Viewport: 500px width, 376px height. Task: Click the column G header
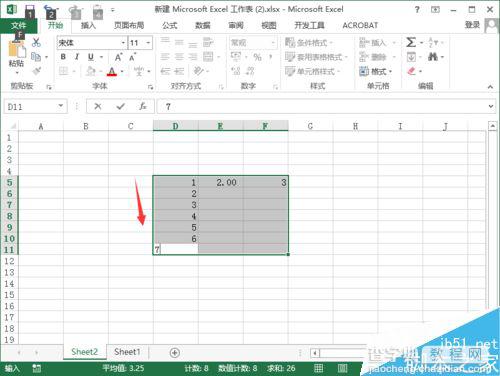pyautogui.click(x=310, y=126)
